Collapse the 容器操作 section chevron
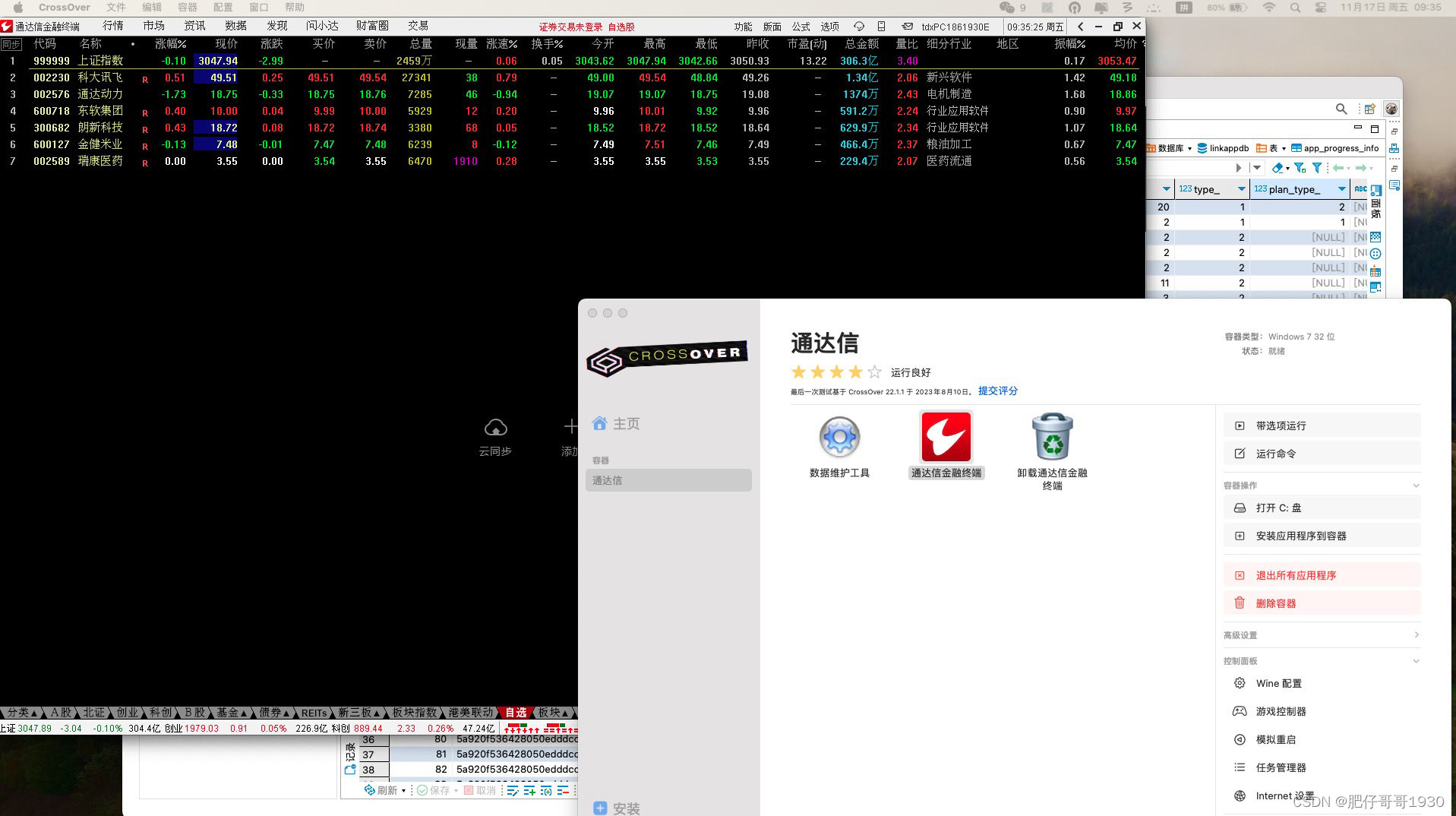 (x=1416, y=485)
